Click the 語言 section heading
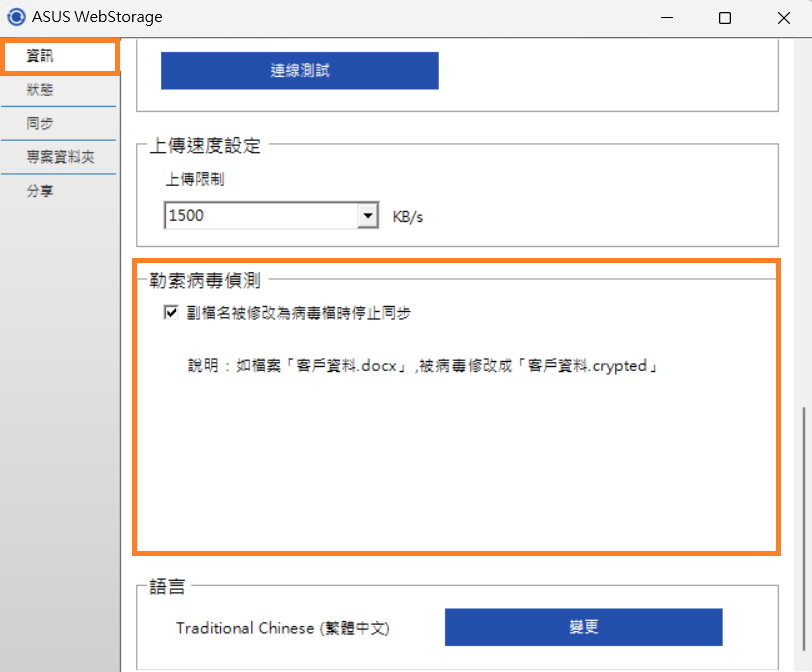This screenshot has width=812, height=672. (x=167, y=587)
